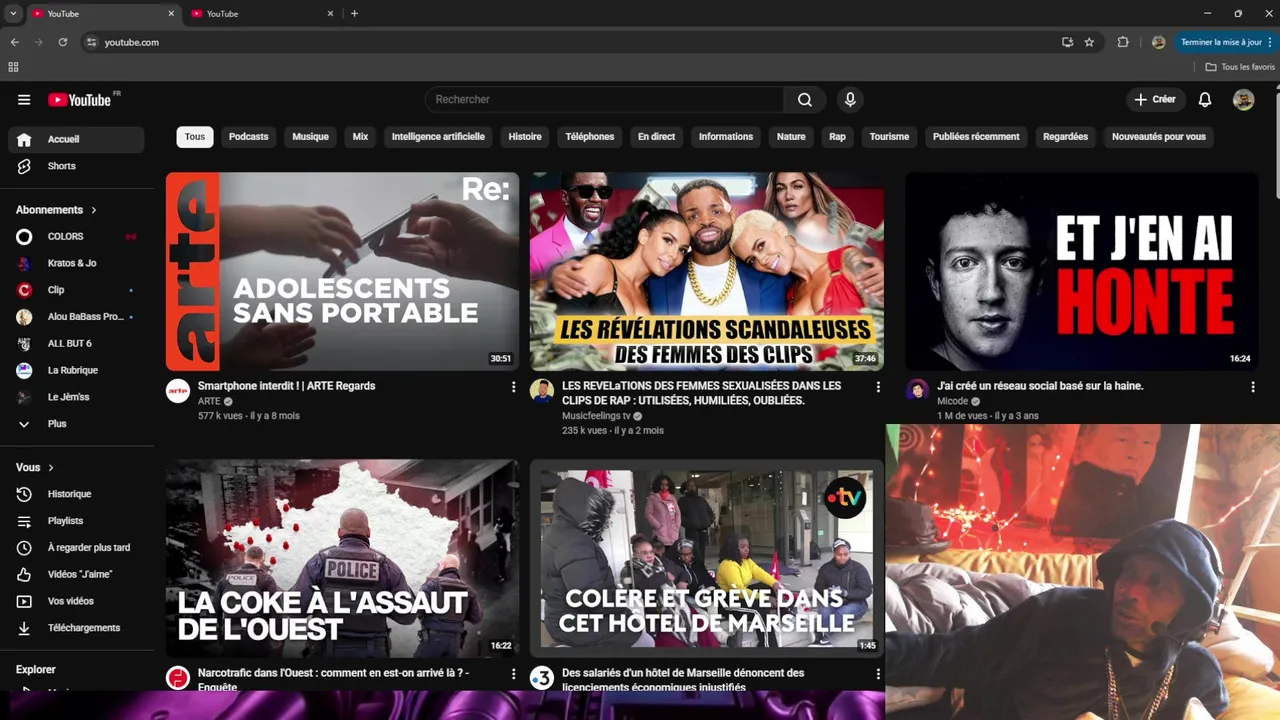The height and width of the screenshot is (720, 1280).
Task: Open Kratos & Jo subscription
Action: [76, 263]
